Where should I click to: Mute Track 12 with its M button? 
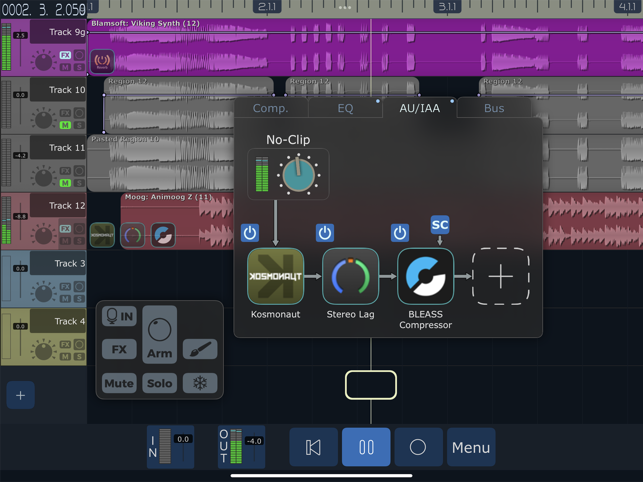[x=65, y=241]
